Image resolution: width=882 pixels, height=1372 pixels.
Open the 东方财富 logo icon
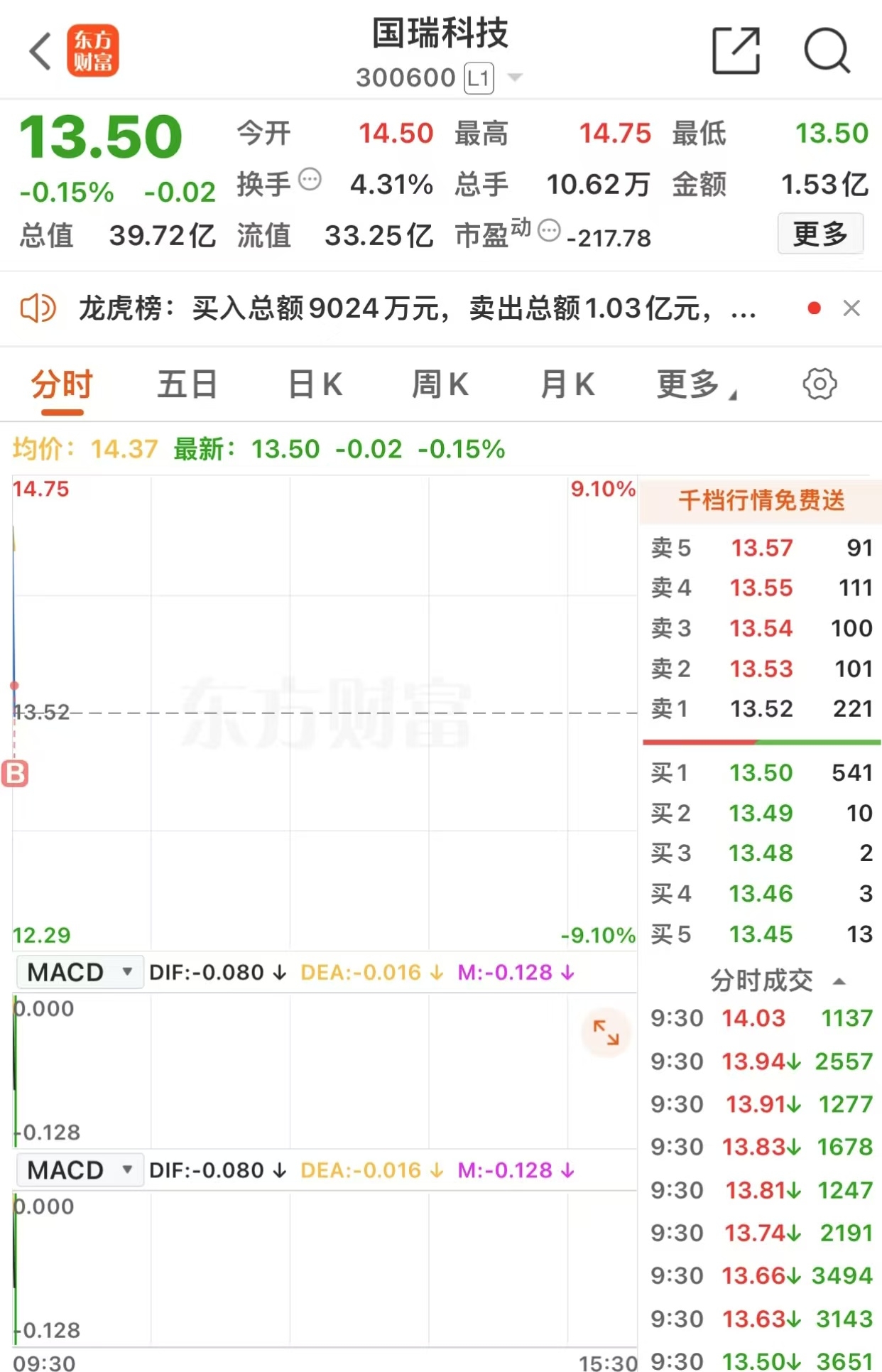(x=93, y=51)
